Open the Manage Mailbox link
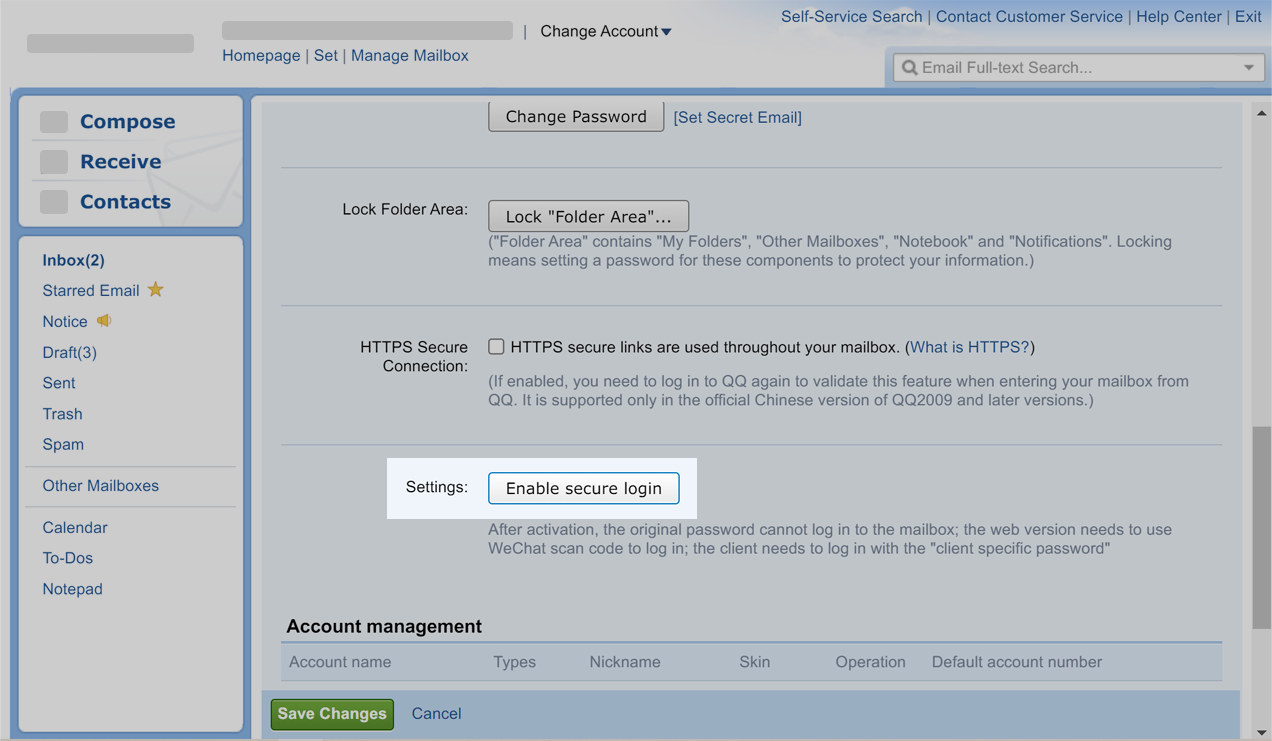 pyautogui.click(x=409, y=56)
